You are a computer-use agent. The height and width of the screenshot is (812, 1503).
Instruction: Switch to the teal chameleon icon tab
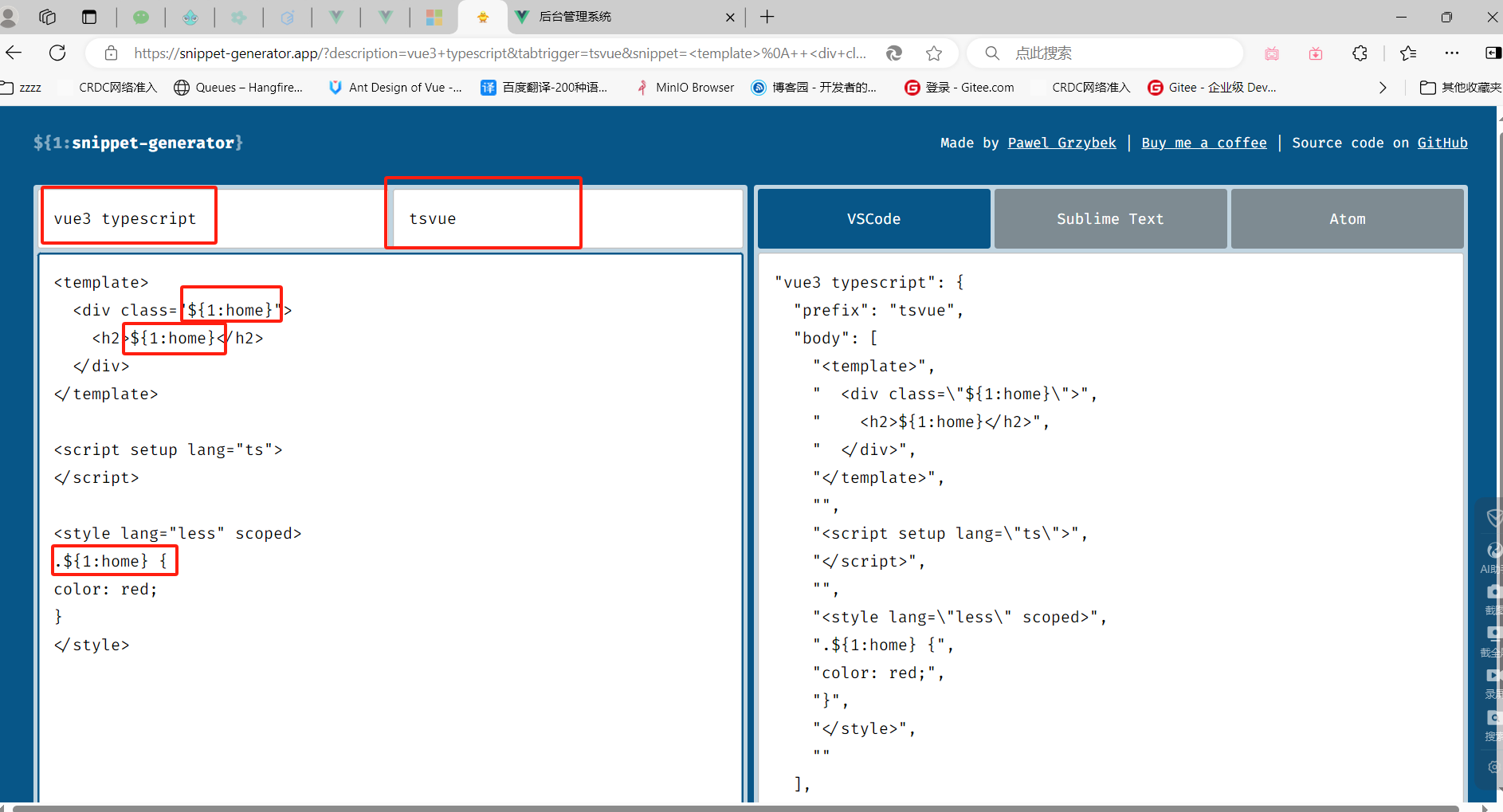point(190,17)
